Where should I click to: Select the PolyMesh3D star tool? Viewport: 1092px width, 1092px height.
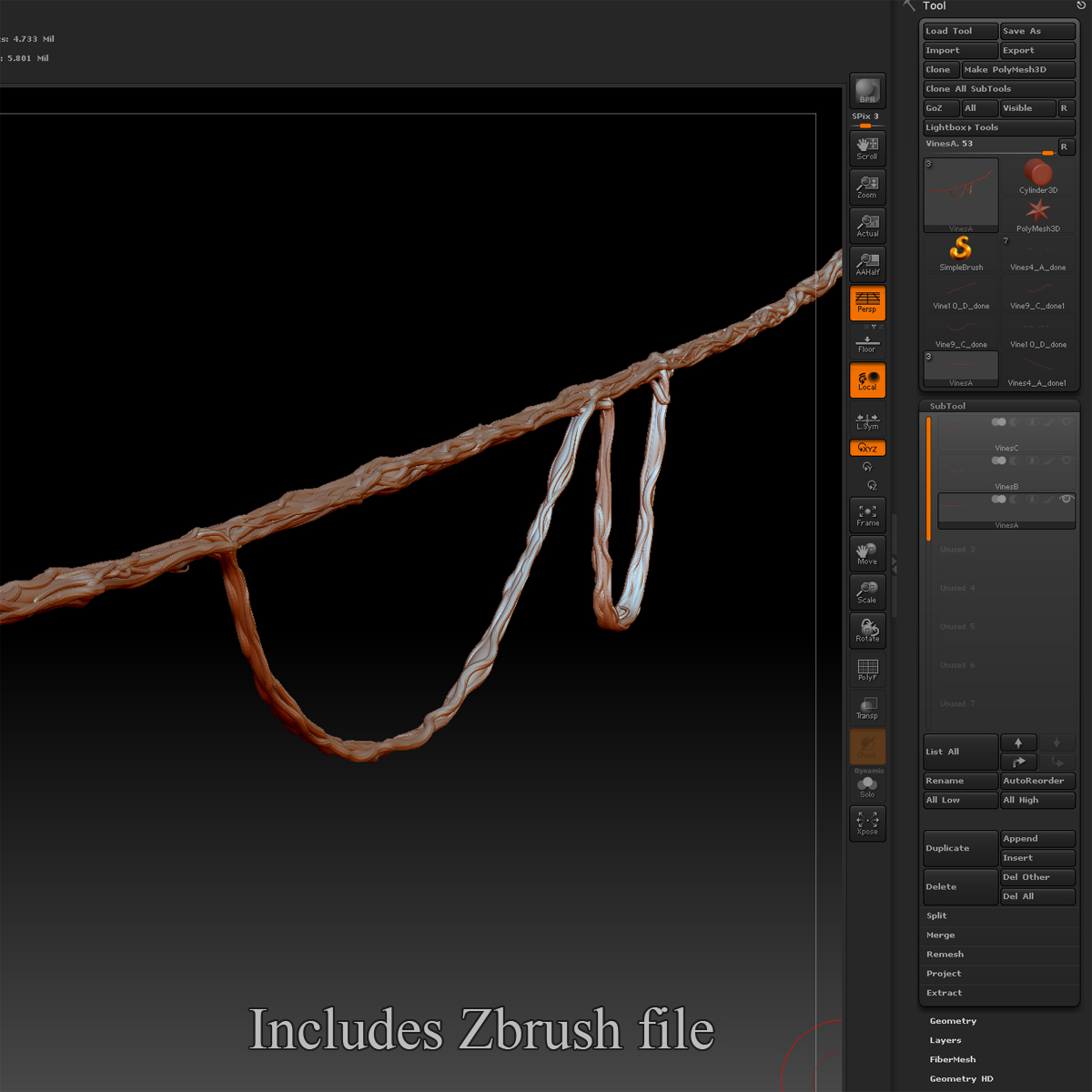tap(1038, 216)
